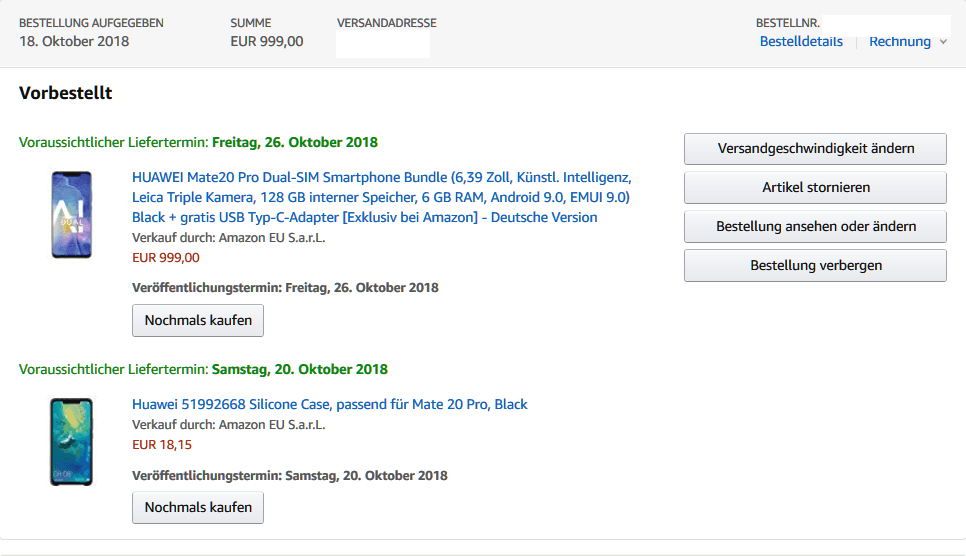Click Nochmals kaufen under the Silicone Case
The width and height of the screenshot is (966, 556).
tap(198, 507)
